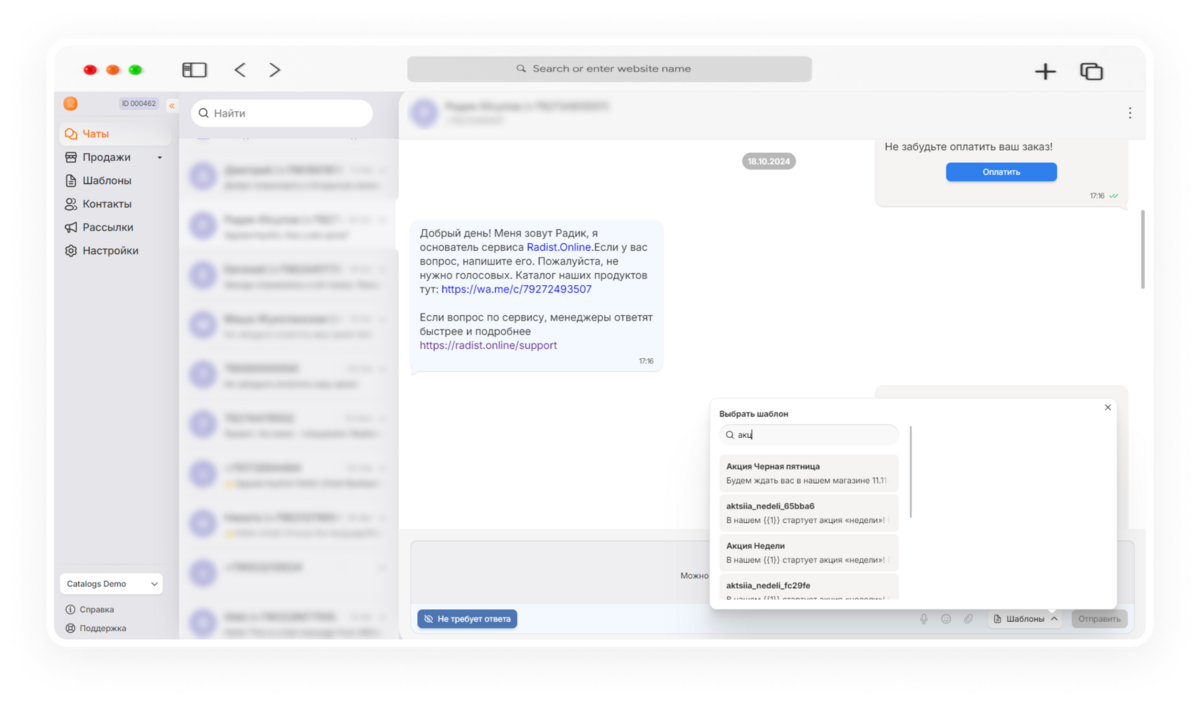1200x702 pixels.
Task: Select the Акция Черная пятница template
Action: pos(808,473)
